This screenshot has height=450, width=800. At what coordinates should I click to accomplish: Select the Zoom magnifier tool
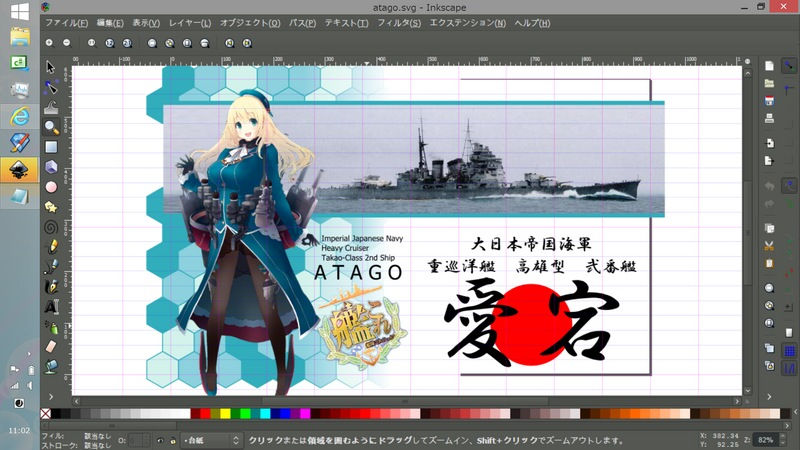(x=51, y=127)
